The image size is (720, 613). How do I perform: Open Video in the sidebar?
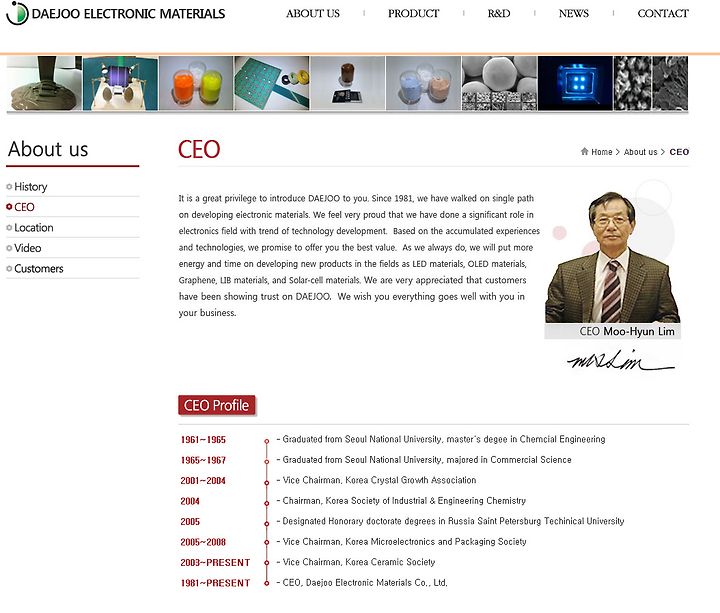coord(28,248)
